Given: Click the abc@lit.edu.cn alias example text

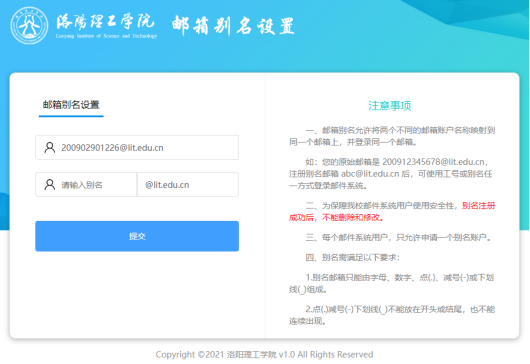Looking at the screenshot, I should (370, 174).
